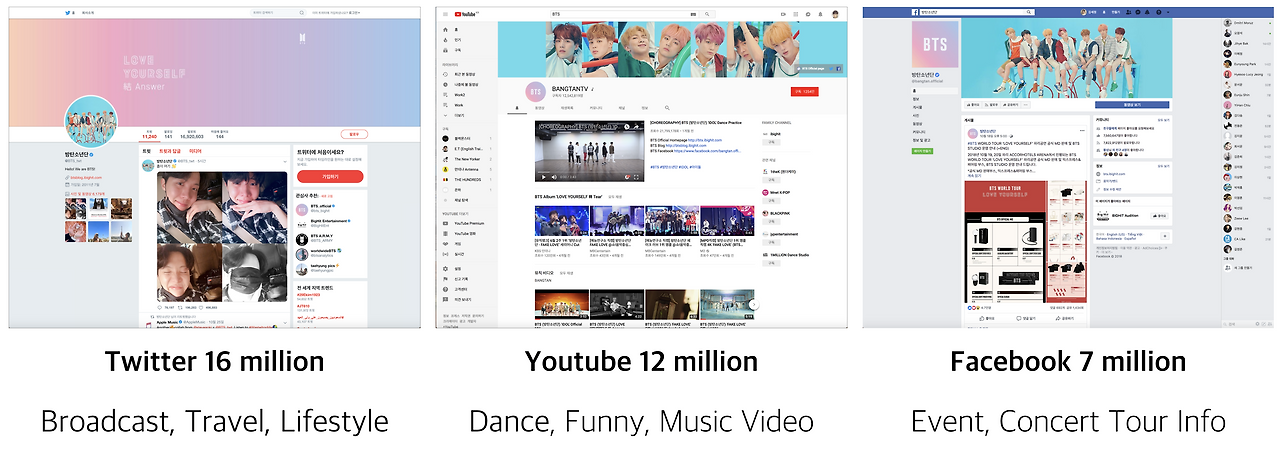Image resolution: width=1280 pixels, height=469 pixels.
Task: Click the red follow button on Twitter profile
Action: click(353, 134)
